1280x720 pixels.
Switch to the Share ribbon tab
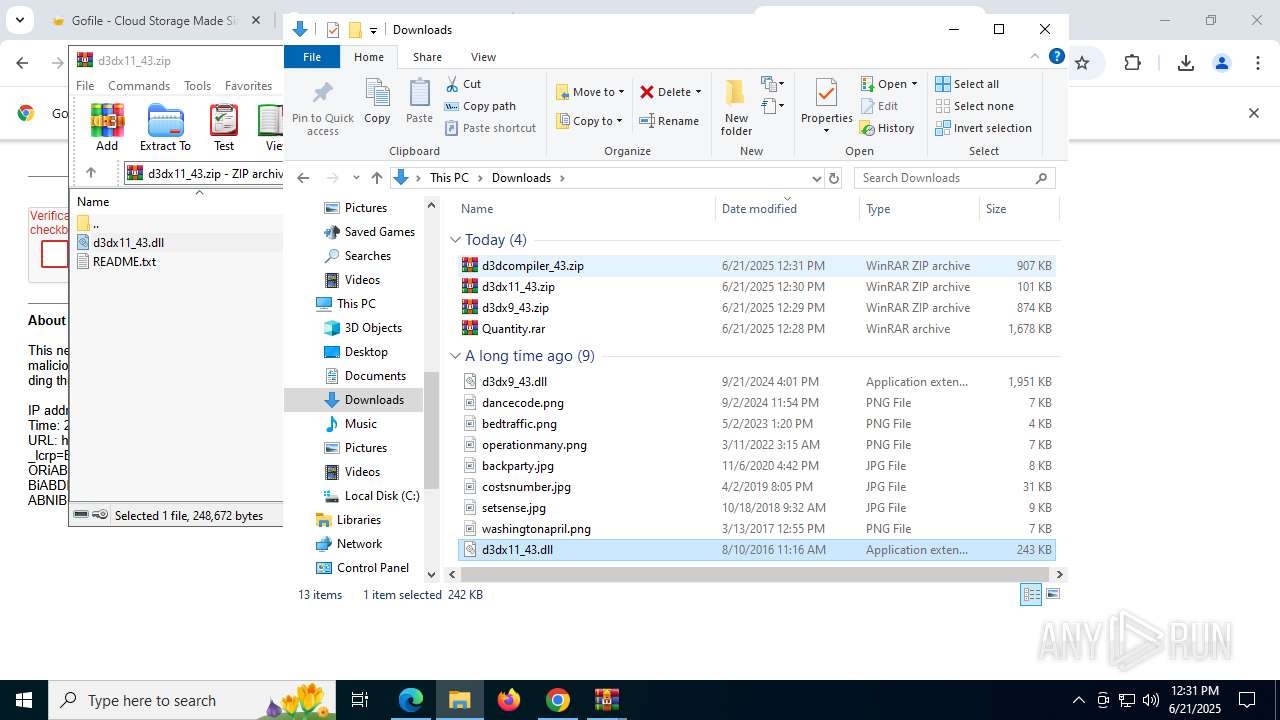[x=427, y=57]
